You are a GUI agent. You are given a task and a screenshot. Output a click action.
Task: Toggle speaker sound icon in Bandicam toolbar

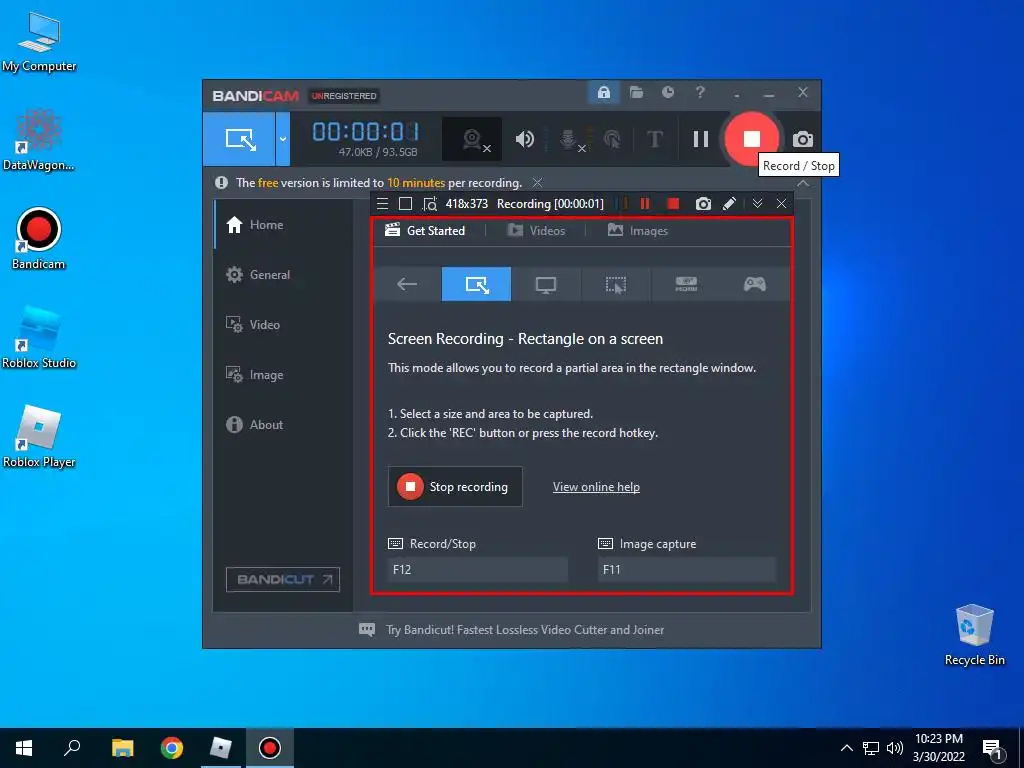524,139
